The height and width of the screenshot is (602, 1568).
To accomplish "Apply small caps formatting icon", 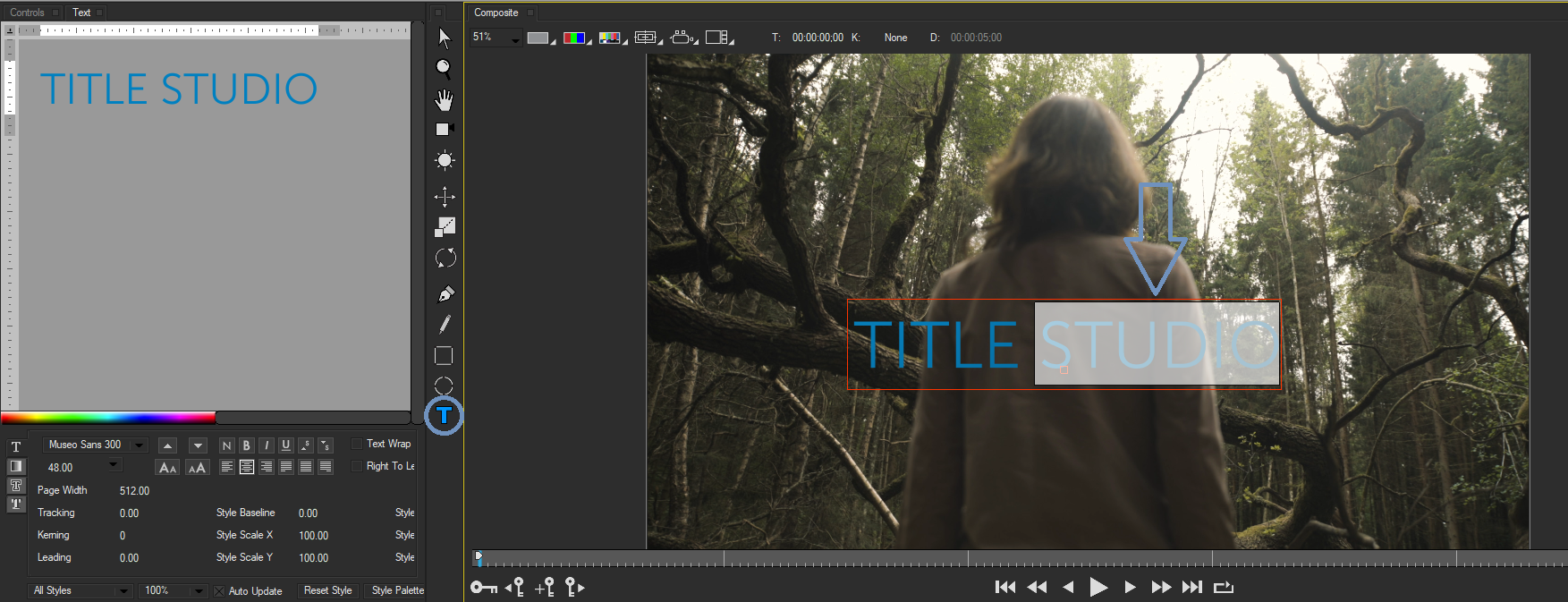I will (x=198, y=468).
